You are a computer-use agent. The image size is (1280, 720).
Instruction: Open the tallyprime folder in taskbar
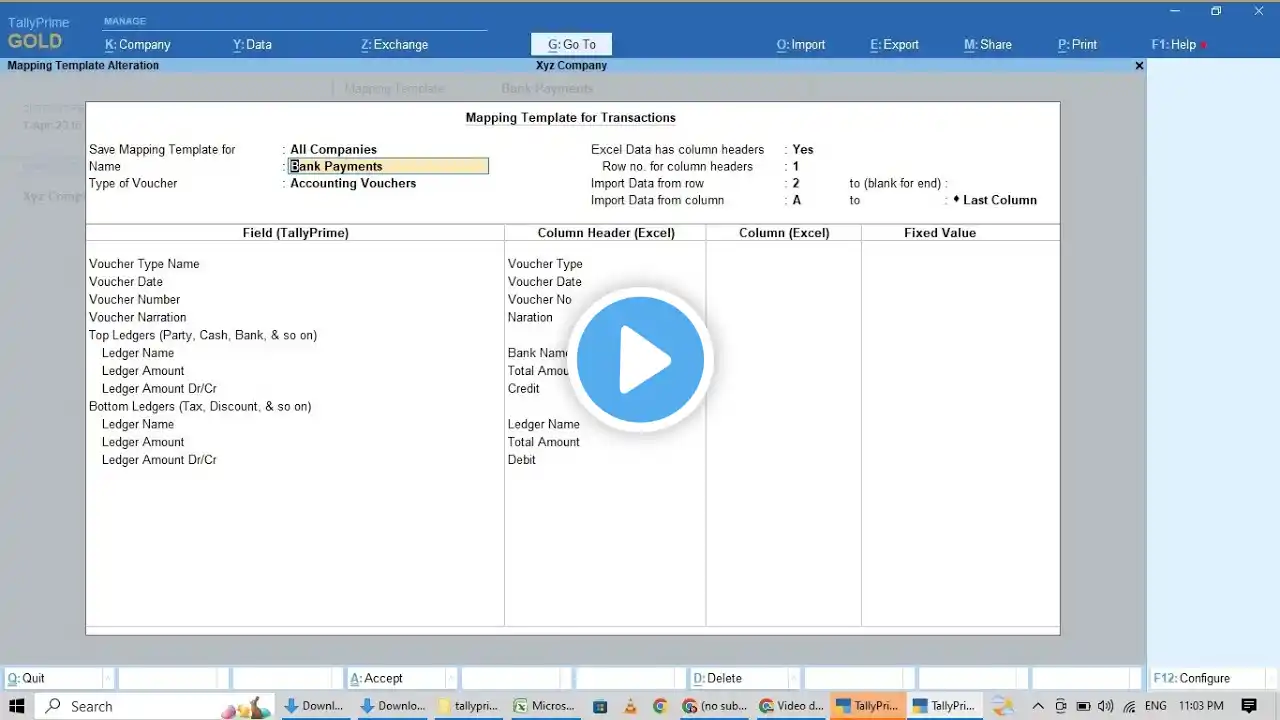coord(470,706)
